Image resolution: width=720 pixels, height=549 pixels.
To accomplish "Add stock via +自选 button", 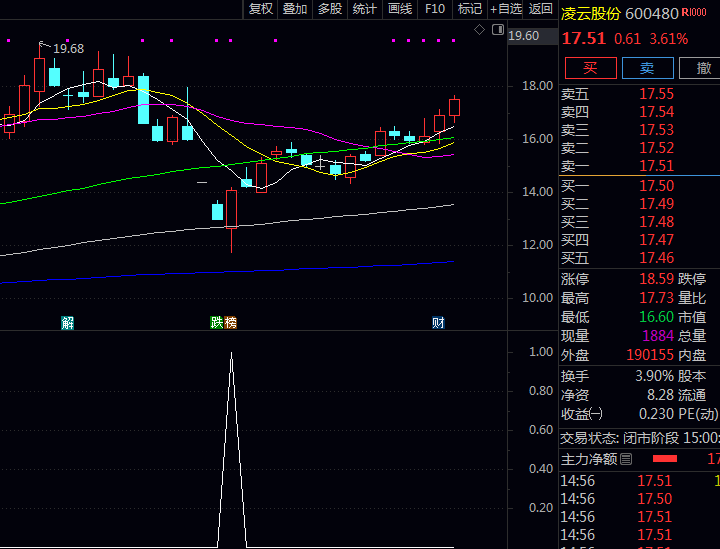I will pyautogui.click(x=505, y=9).
